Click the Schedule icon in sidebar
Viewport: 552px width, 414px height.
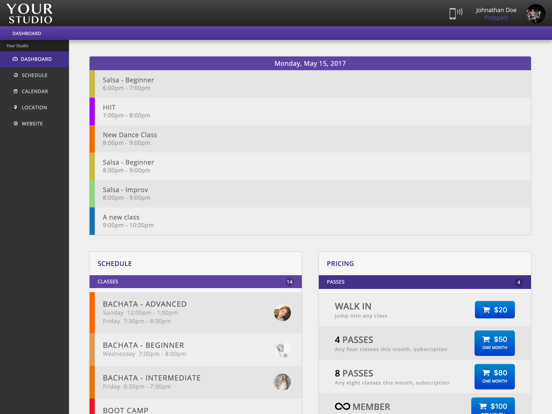click(15, 75)
